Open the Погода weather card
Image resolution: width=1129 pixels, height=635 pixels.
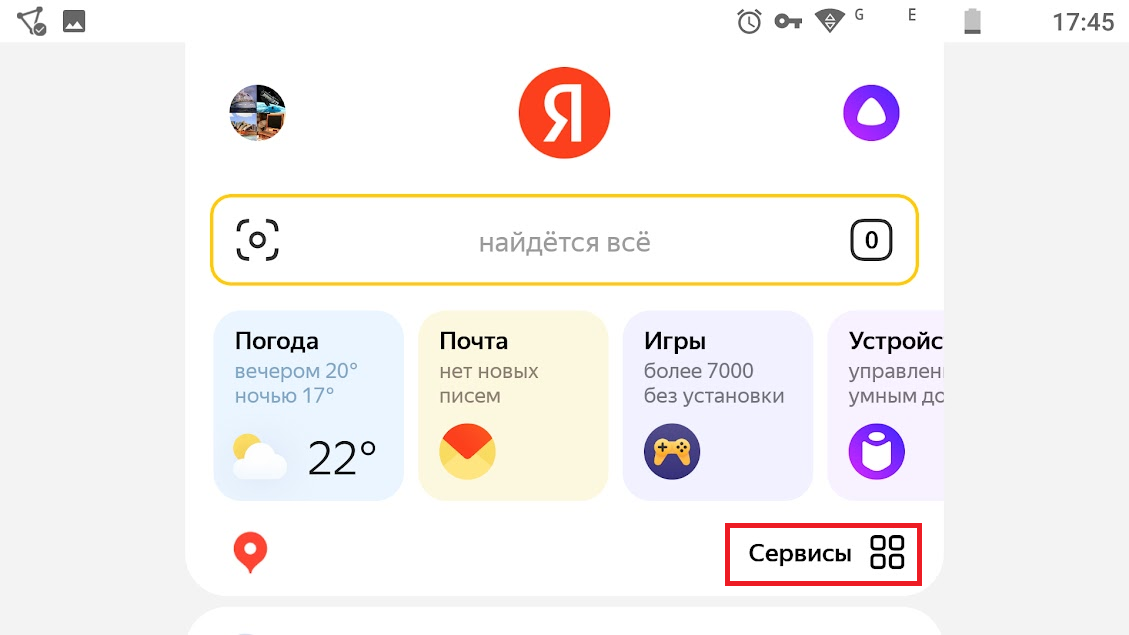pos(309,405)
